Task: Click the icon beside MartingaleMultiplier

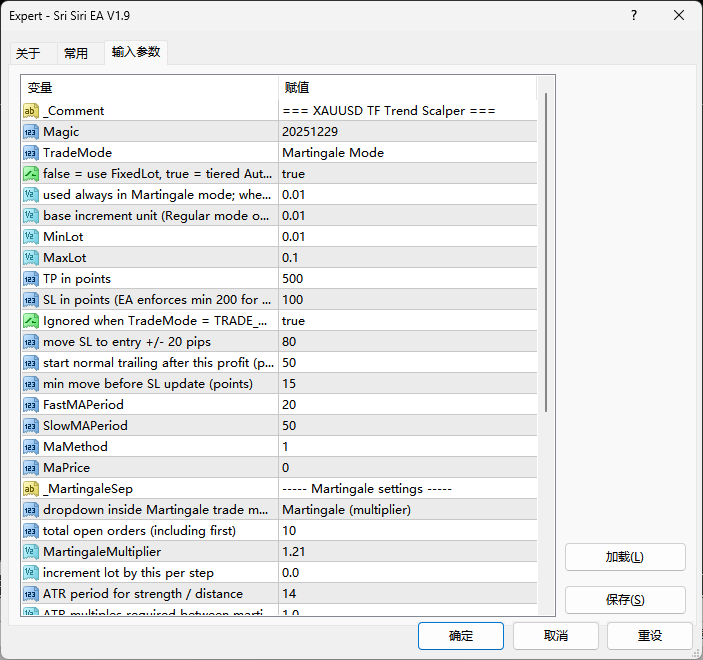Action: pos(31,552)
